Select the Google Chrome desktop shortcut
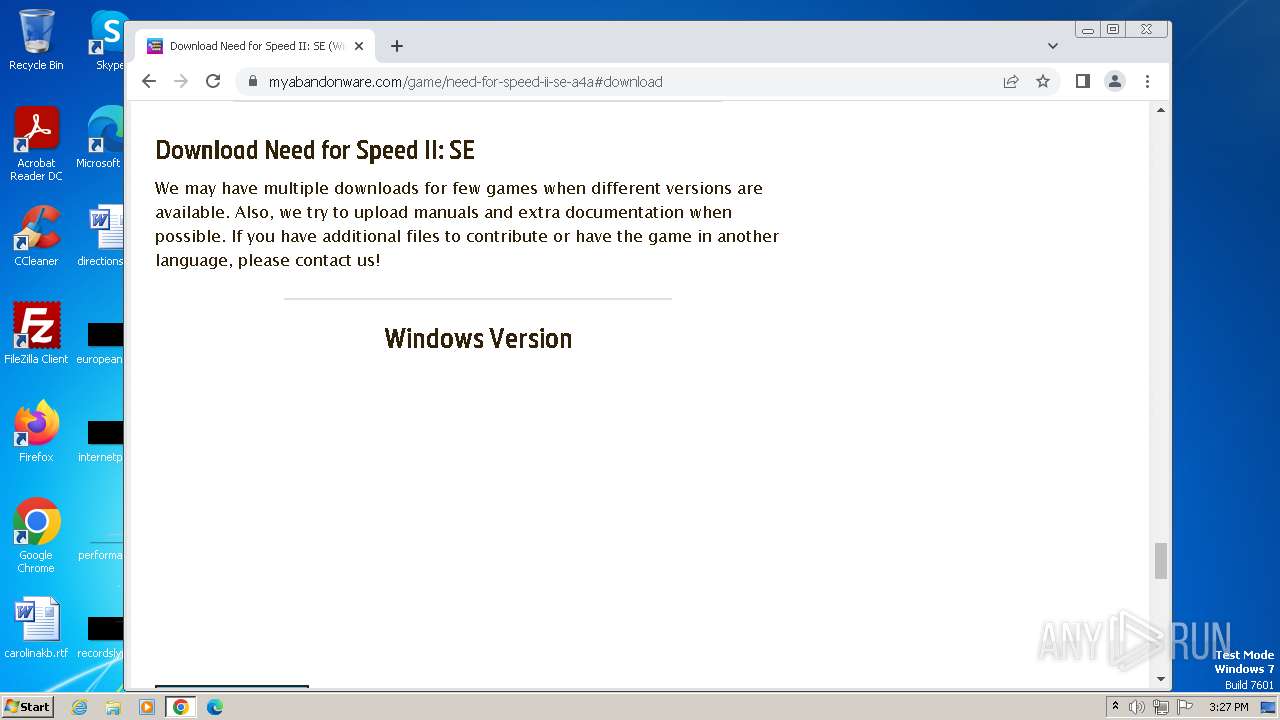Viewport: 1280px width, 720px height. [x=36, y=535]
